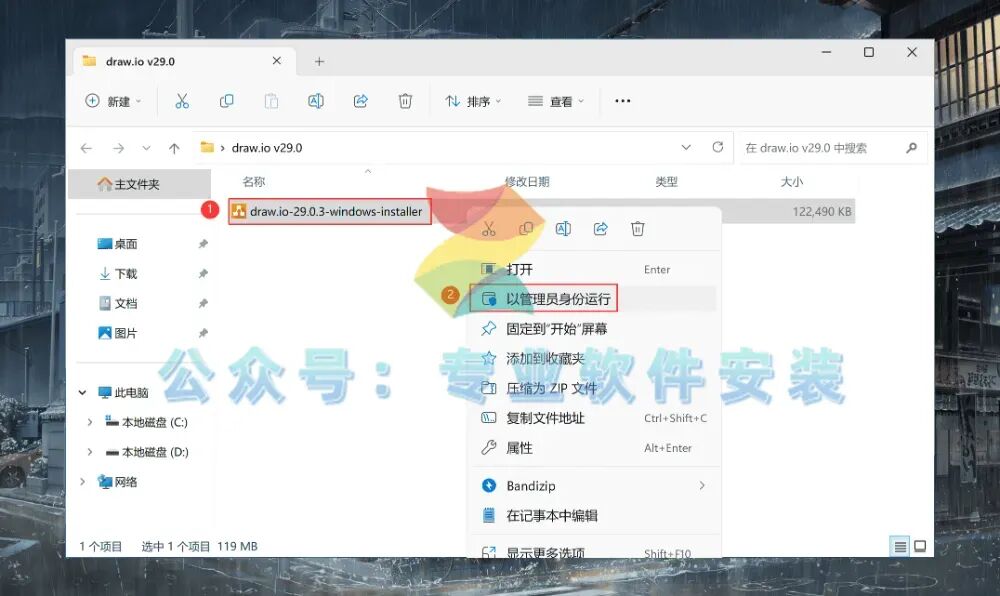Open the Bandizip submenu arrow
1000x596 pixels.
pos(702,486)
